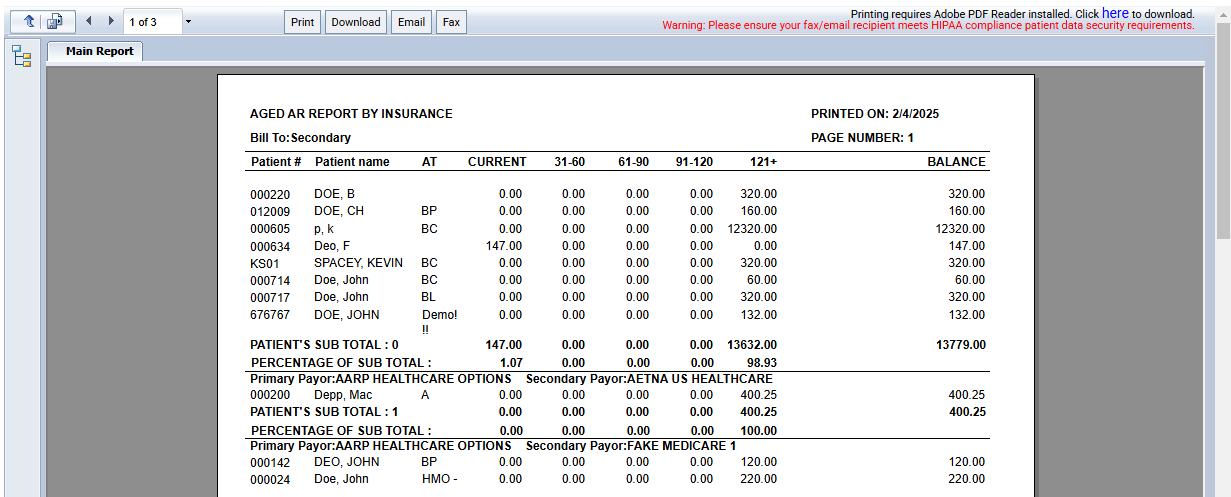Go to the previous page arrow
1231x497 pixels.
click(89, 21)
